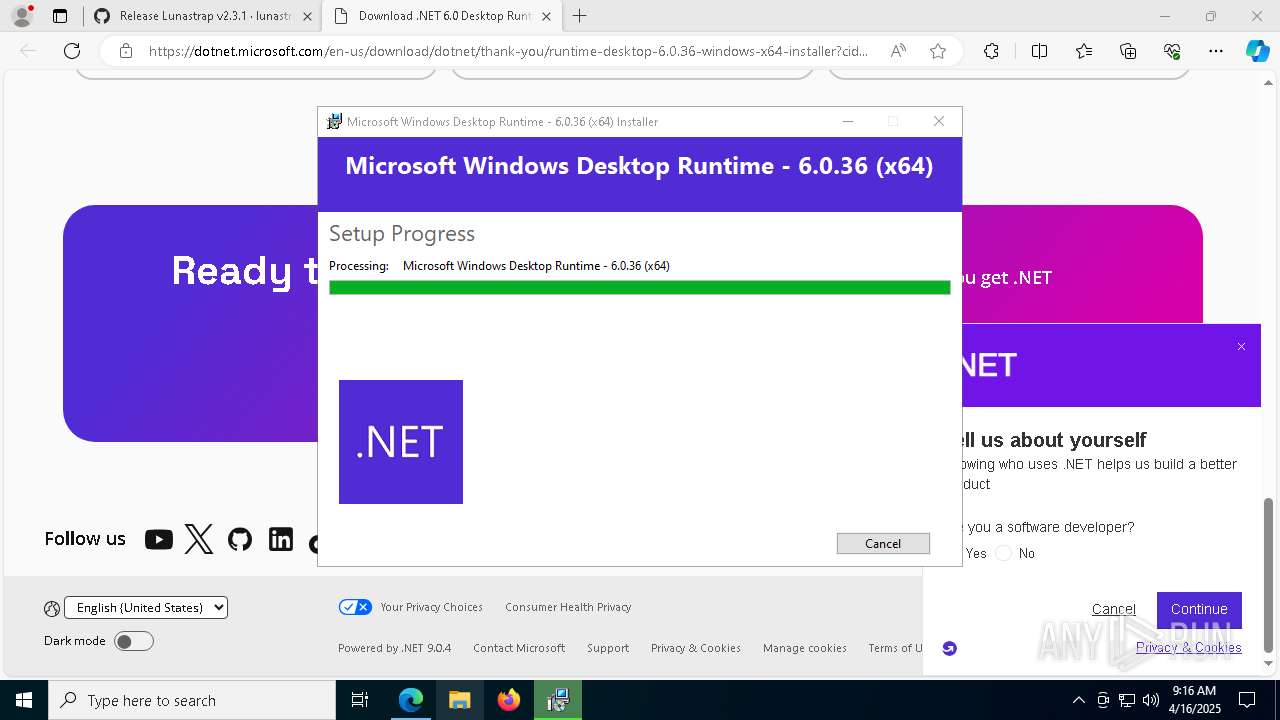
Task: Close the Download .NET 6.0 tab
Action: 547,16
